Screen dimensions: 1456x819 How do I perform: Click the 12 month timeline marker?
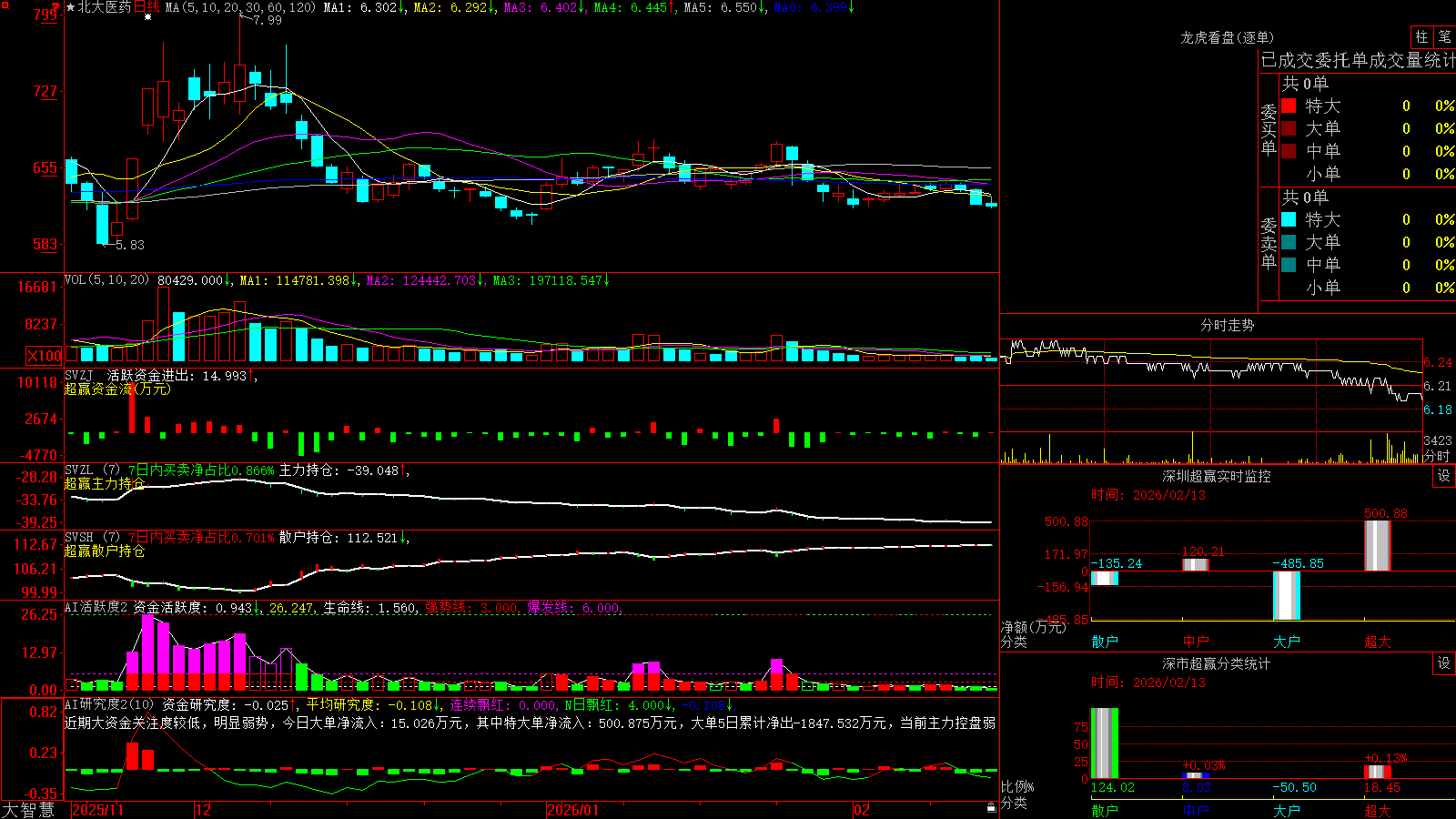coord(203,810)
